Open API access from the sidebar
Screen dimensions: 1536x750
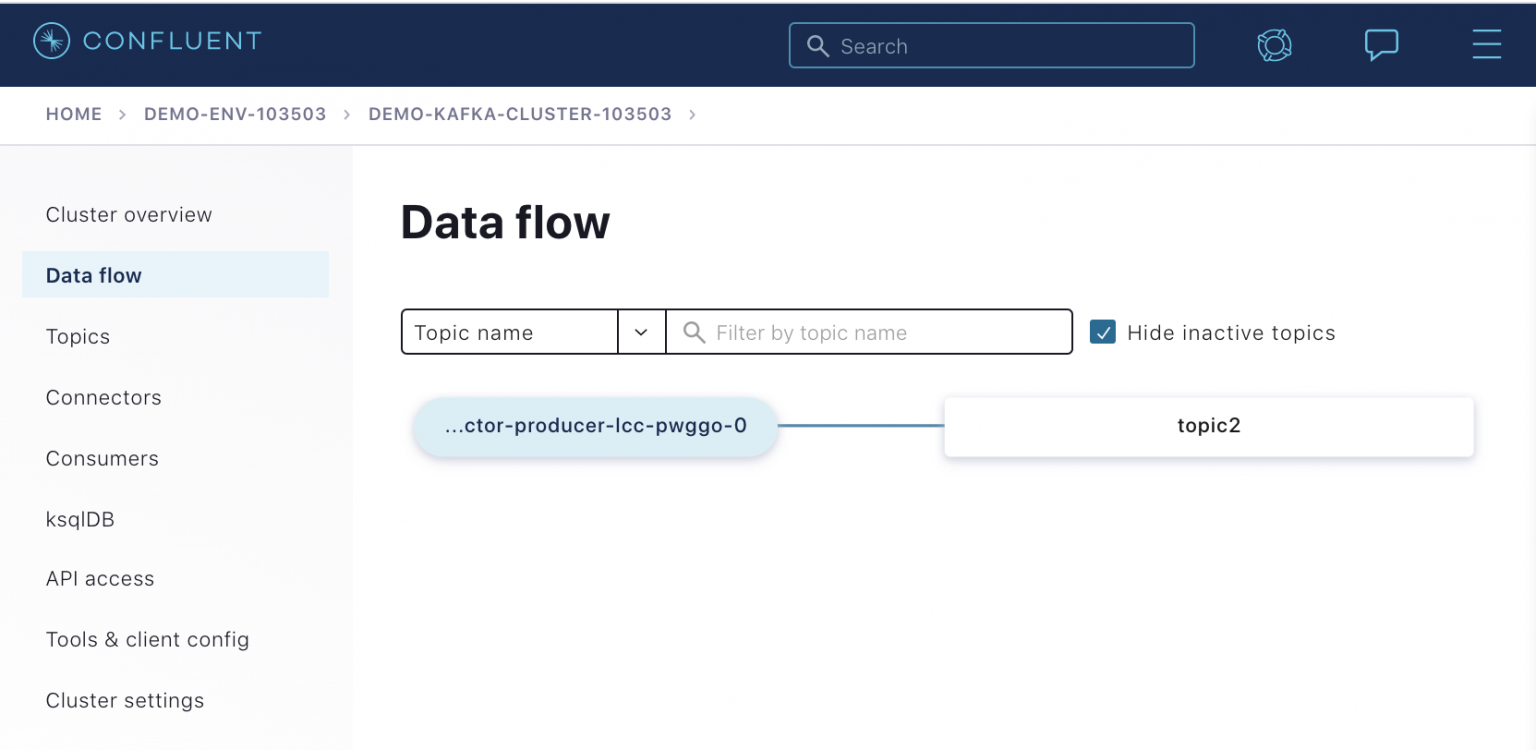[100, 578]
